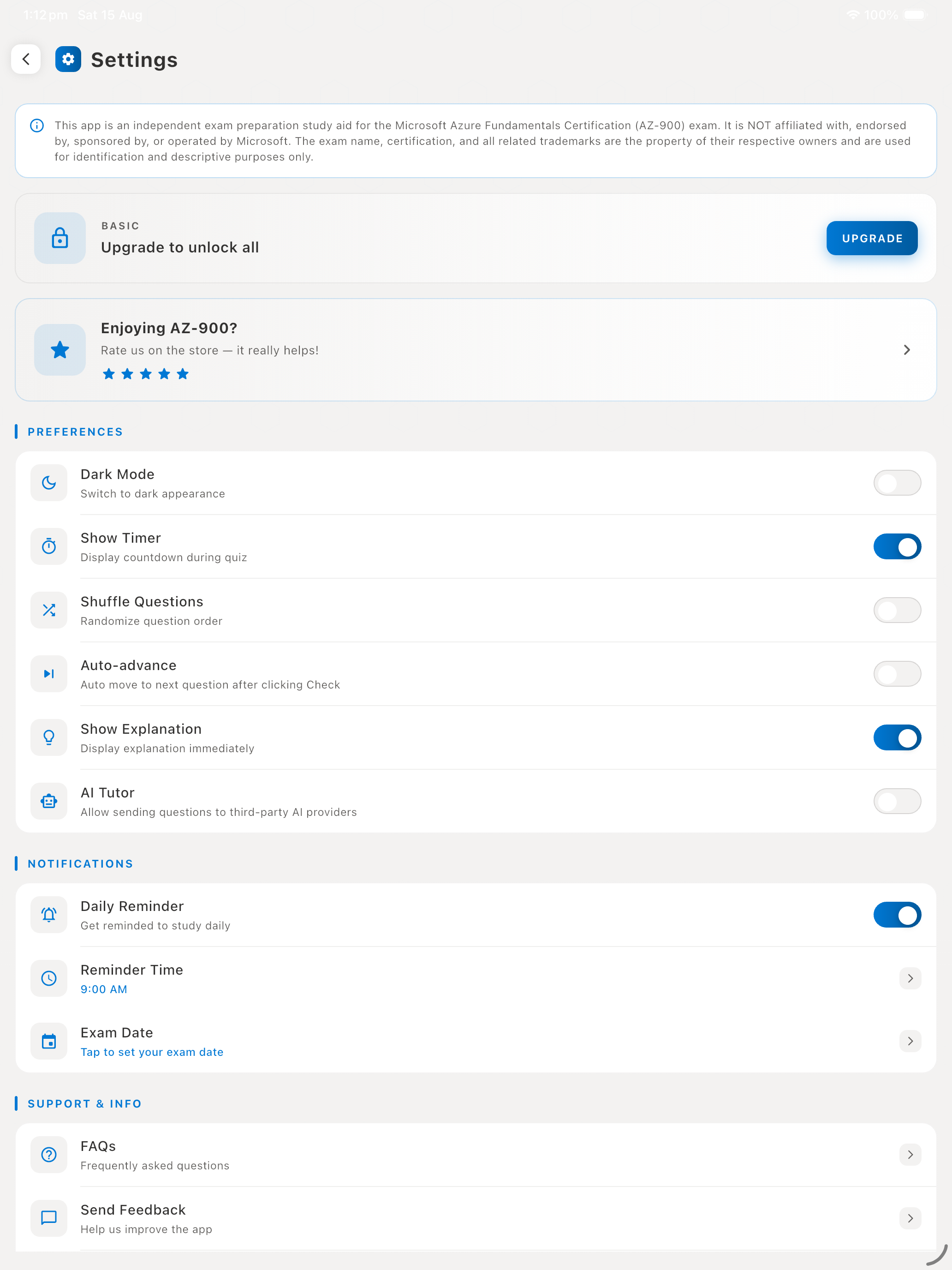The image size is (952, 1270).
Task: Tap the star icon beside Enjoying AZ-900
Action: (59, 350)
